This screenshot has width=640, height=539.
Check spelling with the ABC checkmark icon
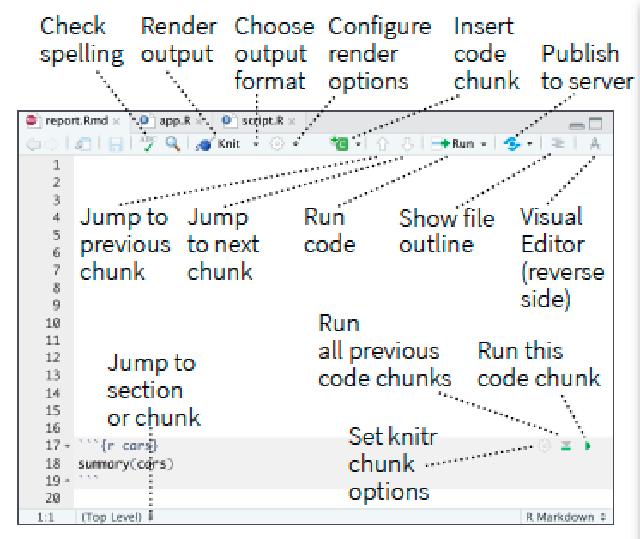coord(147,144)
